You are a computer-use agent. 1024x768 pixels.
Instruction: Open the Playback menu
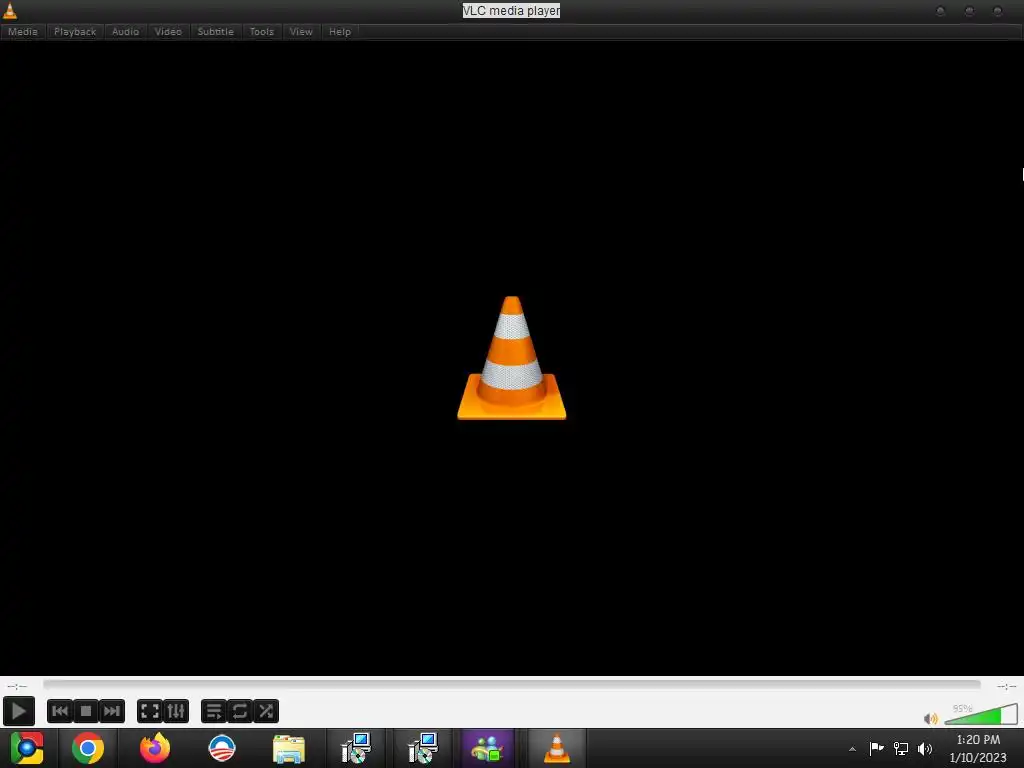click(x=74, y=31)
